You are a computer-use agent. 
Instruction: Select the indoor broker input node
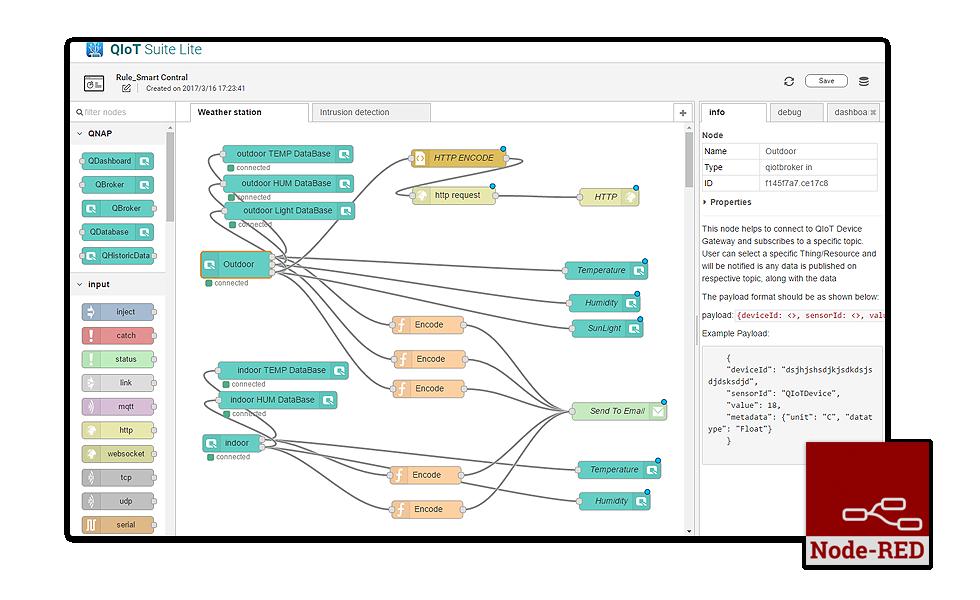coord(232,443)
